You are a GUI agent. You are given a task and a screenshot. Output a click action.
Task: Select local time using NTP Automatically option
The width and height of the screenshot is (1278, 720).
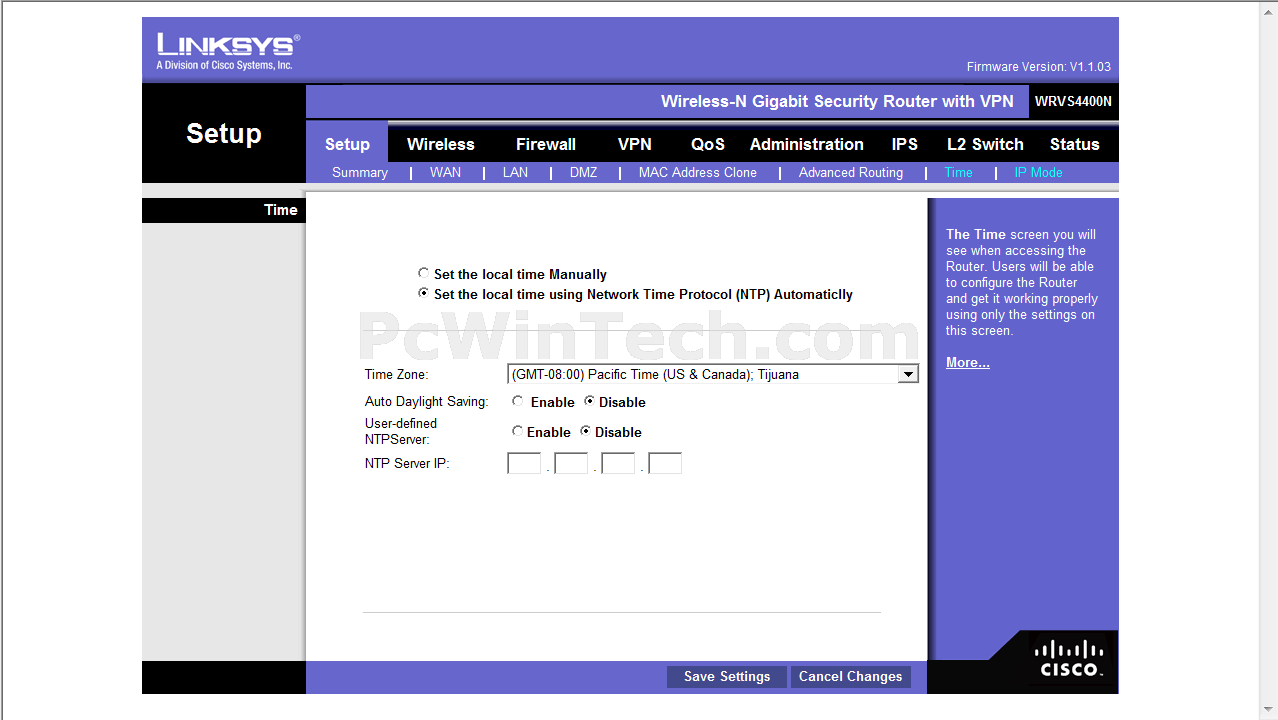(x=424, y=294)
